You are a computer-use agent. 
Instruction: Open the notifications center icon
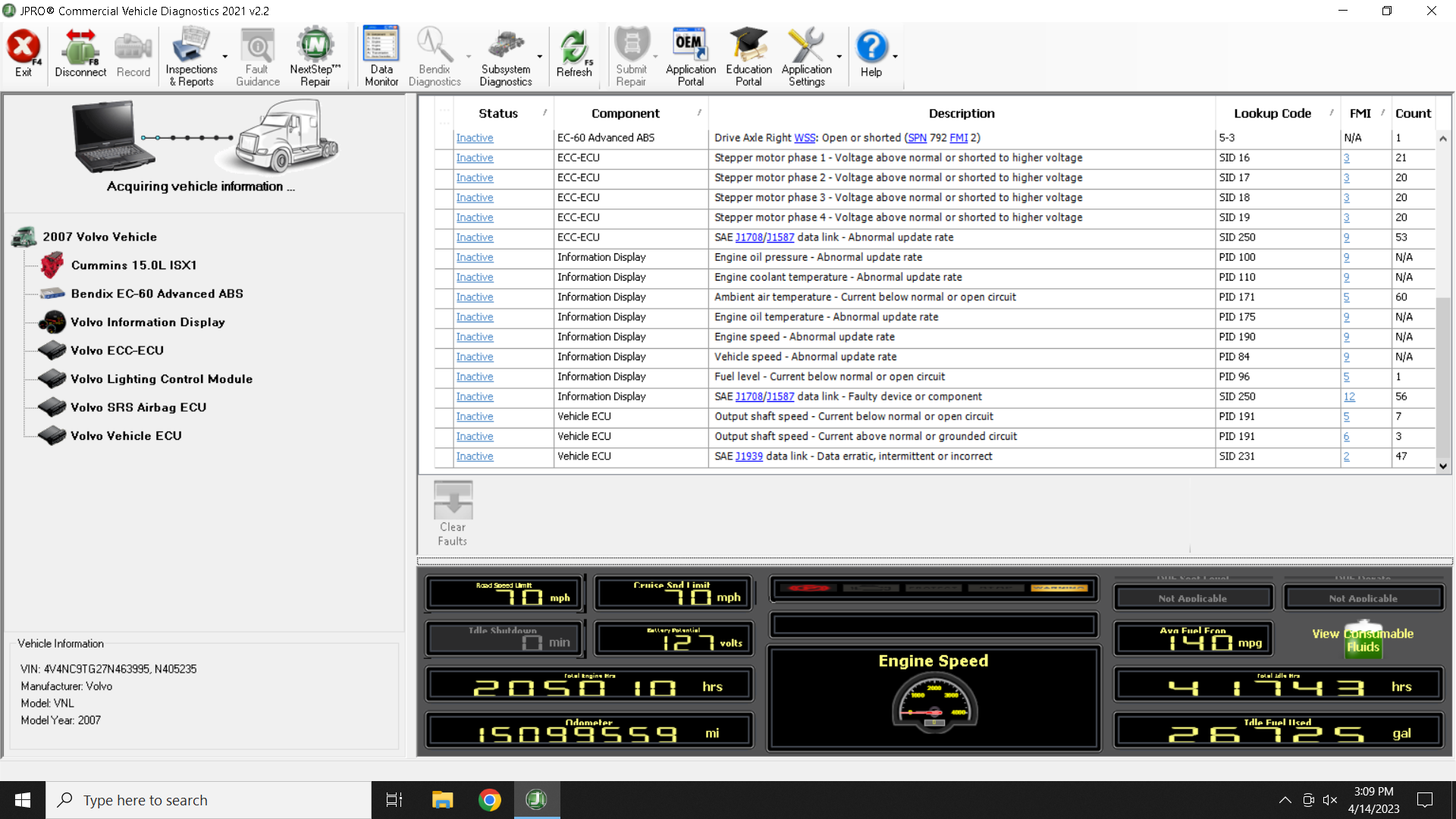coord(1425,800)
